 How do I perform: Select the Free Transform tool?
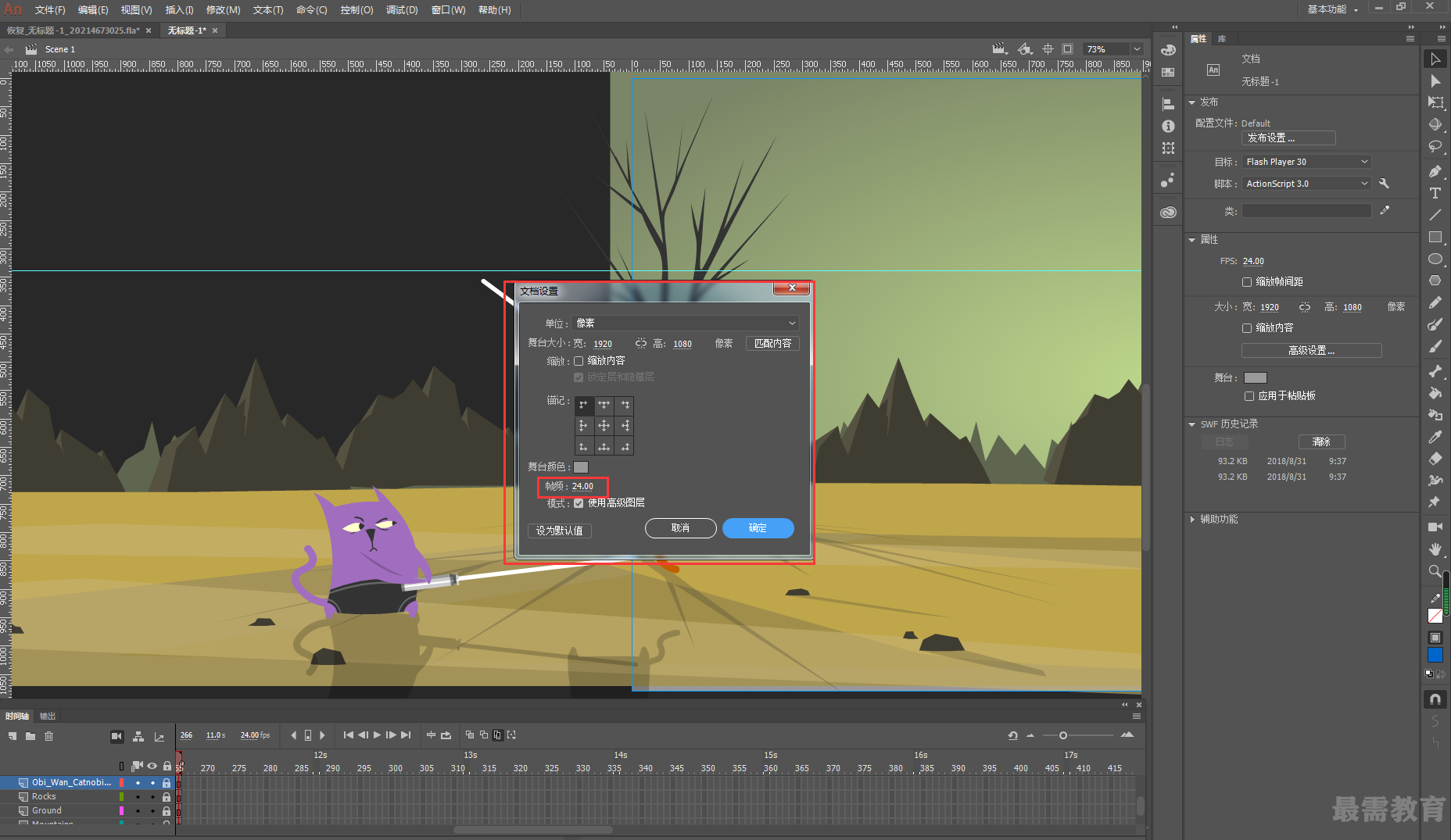[x=1435, y=102]
